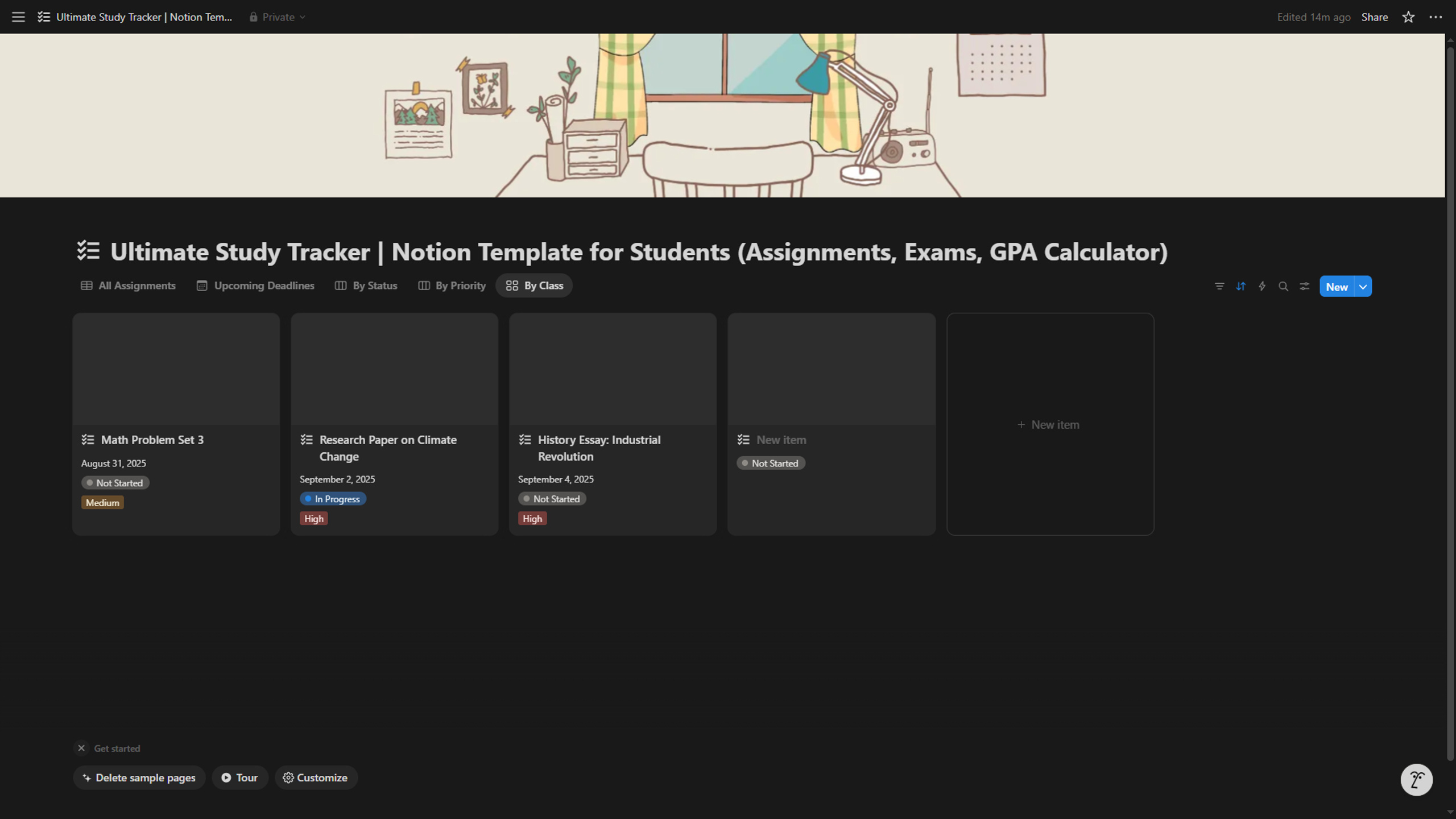Toggle the In Progress status tag
This screenshot has width=1456, height=819.
[333, 499]
